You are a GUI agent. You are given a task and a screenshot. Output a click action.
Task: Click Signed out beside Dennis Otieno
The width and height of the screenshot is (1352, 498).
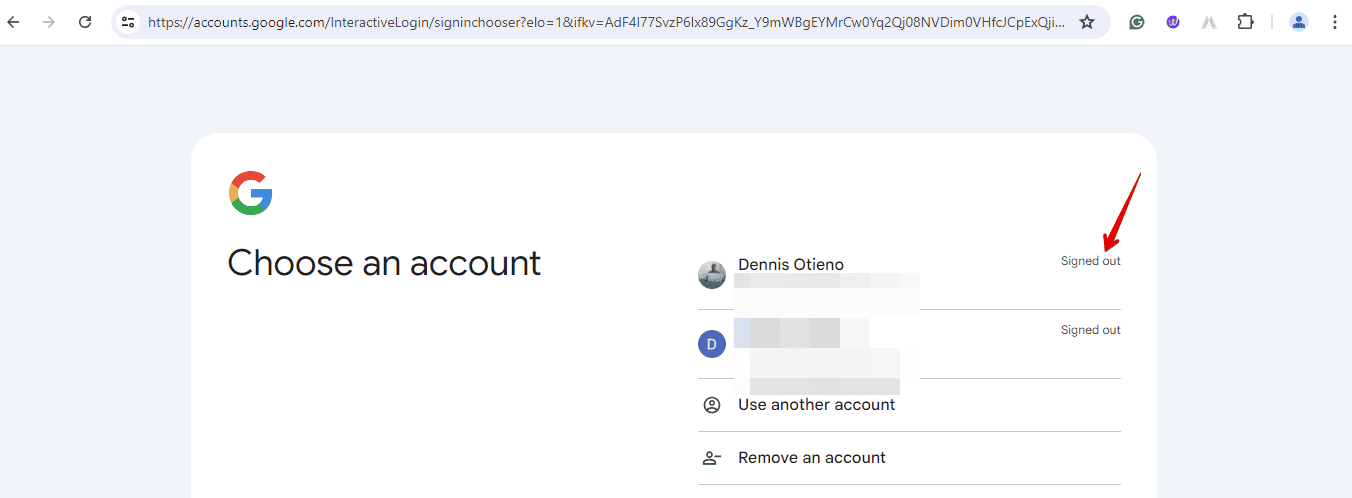1091,261
